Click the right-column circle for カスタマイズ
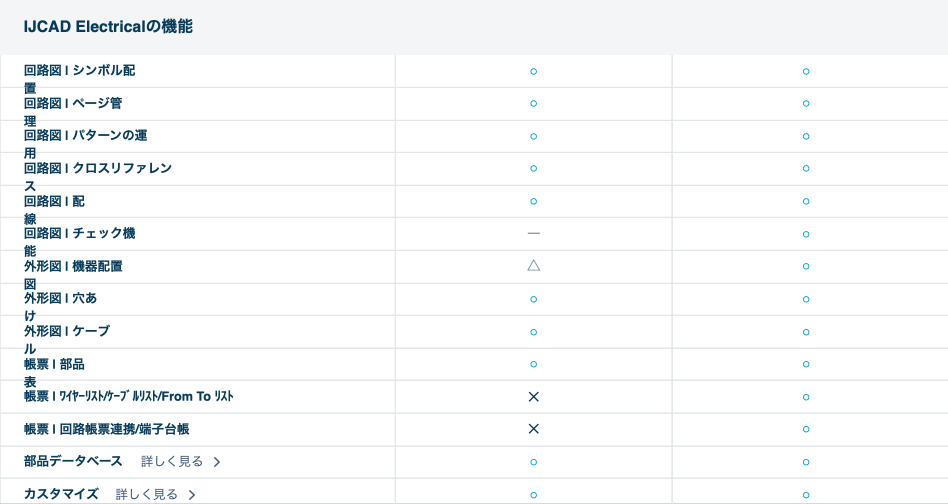 (x=806, y=494)
